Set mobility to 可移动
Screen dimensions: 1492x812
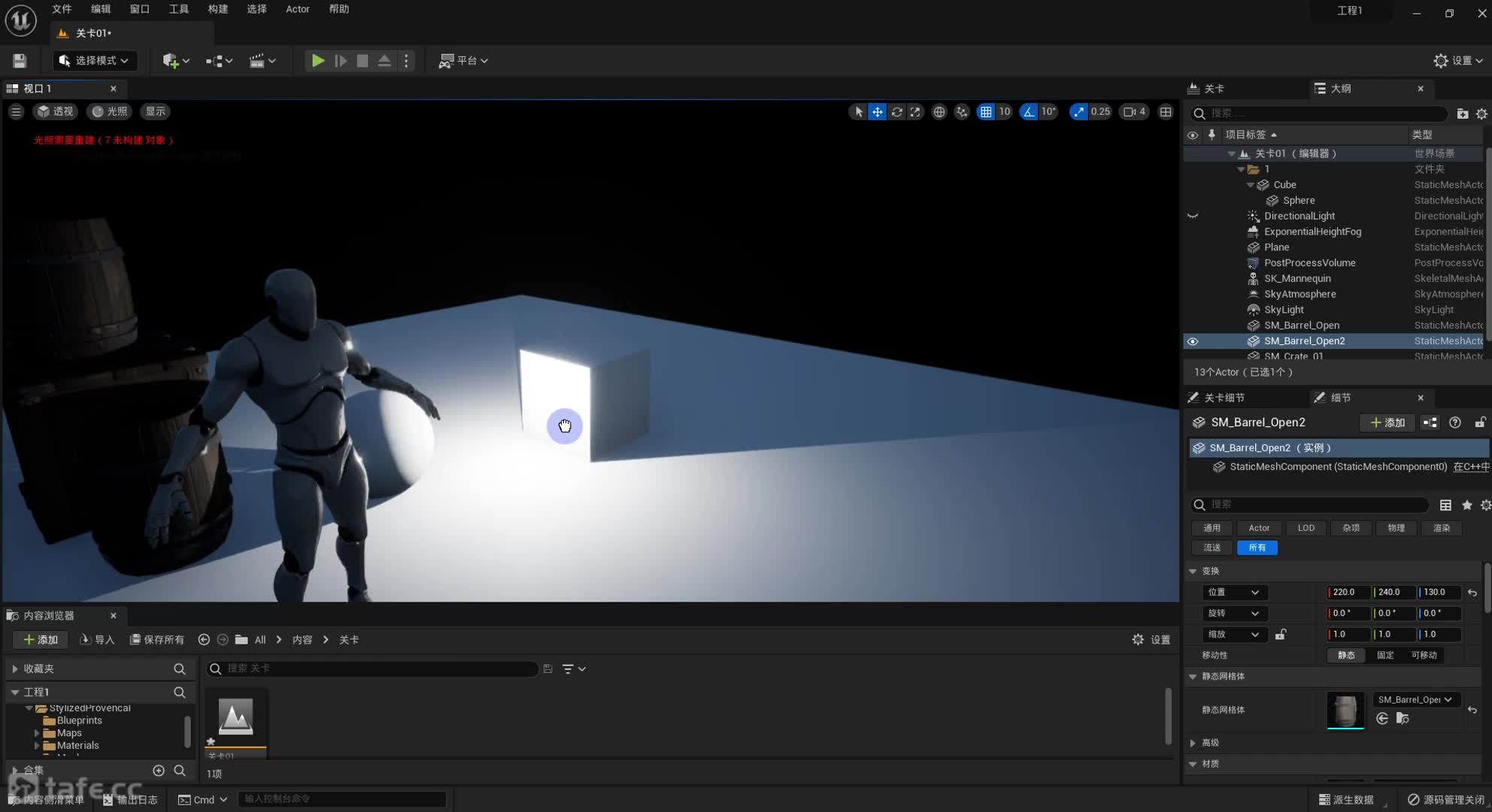tap(1424, 656)
